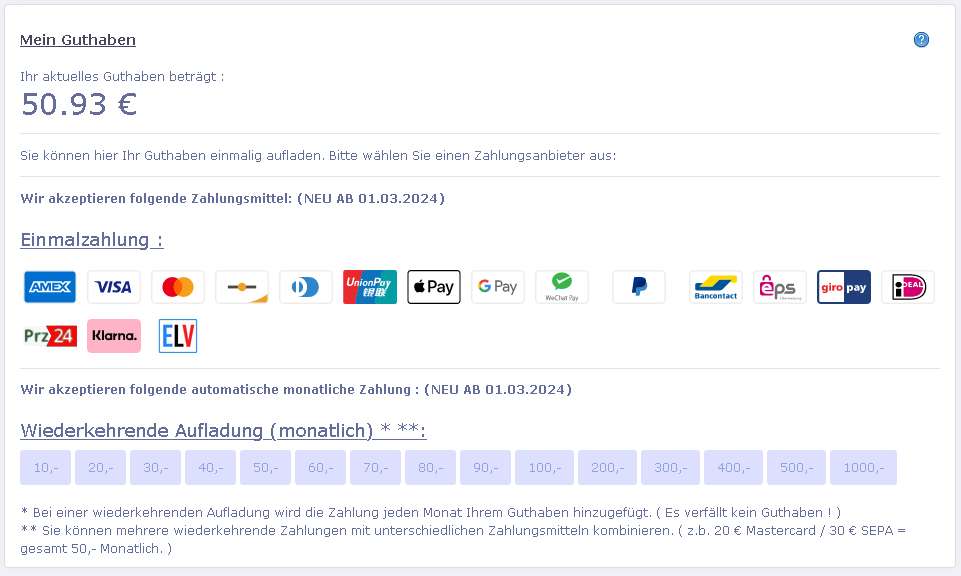Choose the ELV direct debit icon
This screenshot has height=576, width=961.
tap(178, 336)
